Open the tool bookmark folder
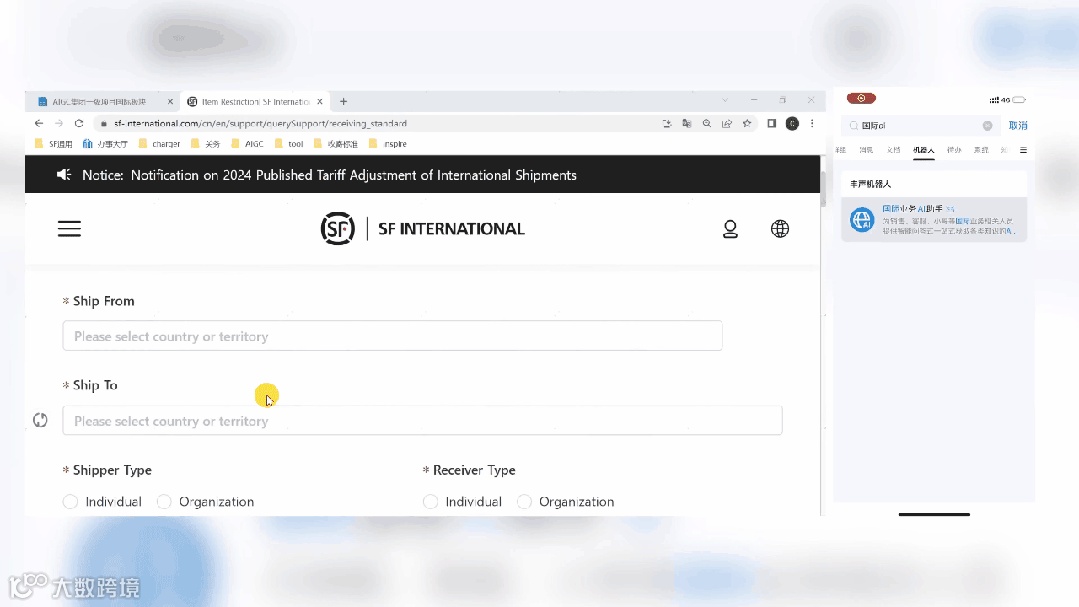Screen dimensions: 1079x607 (x=289, y=144)
